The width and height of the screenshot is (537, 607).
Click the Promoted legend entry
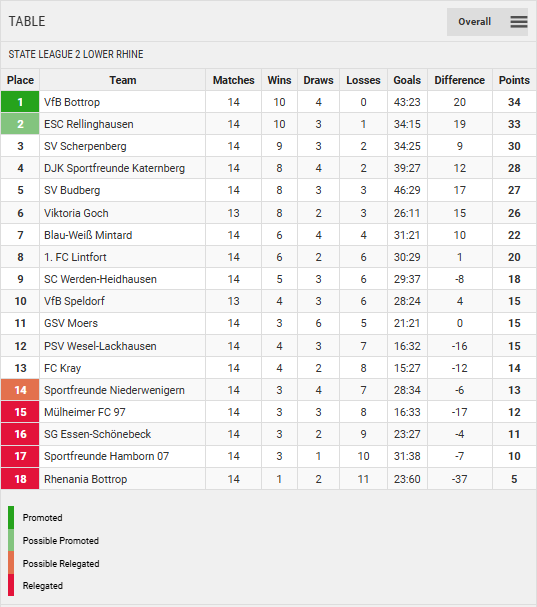coord(42,518)
